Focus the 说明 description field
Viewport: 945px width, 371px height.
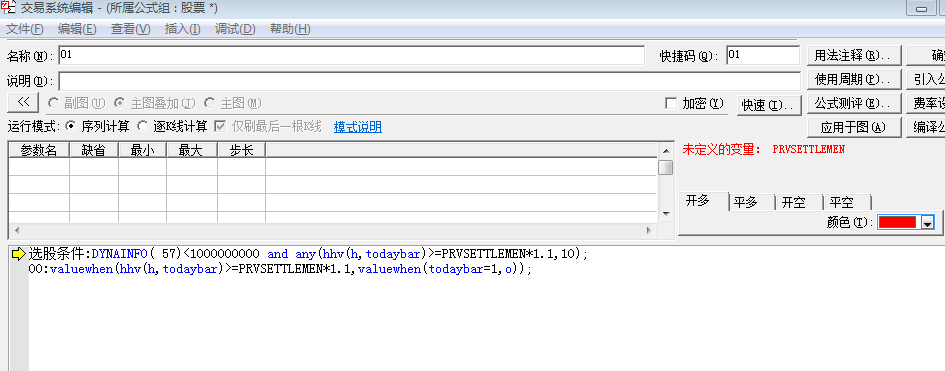[x=430, y=81]
